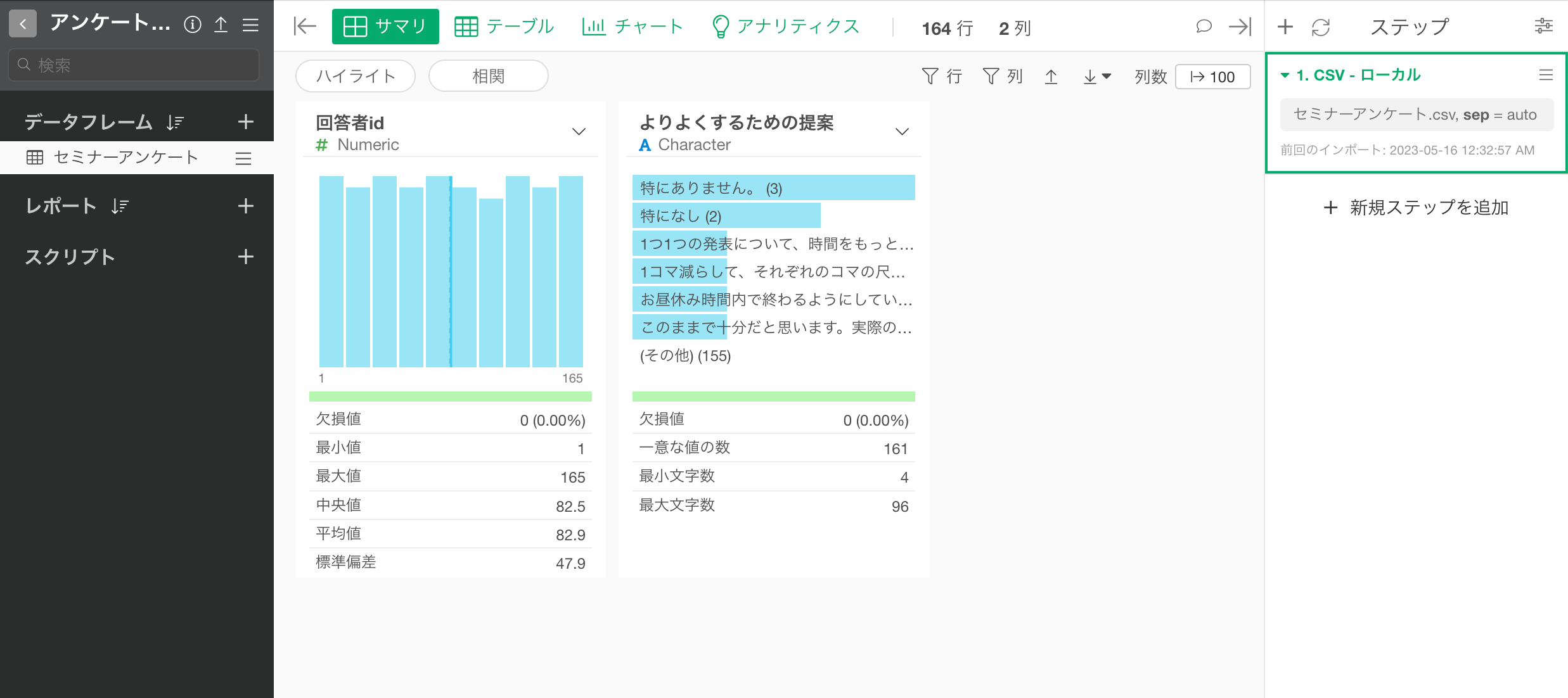Click the このままで十分だと思います value row
Viewport: 1568px width, 698px height.
pyautogui.click(x=774, y=327)
